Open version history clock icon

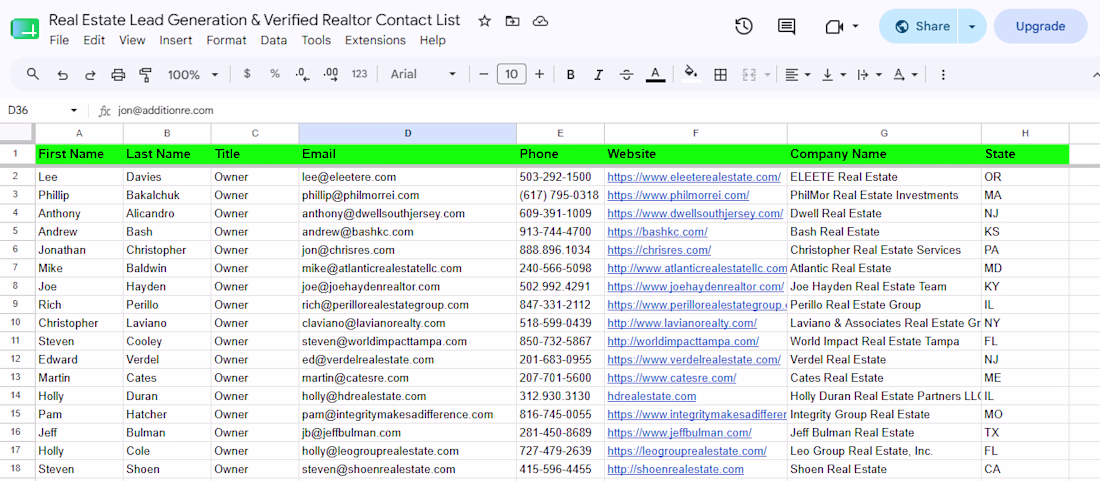(744, 27)
